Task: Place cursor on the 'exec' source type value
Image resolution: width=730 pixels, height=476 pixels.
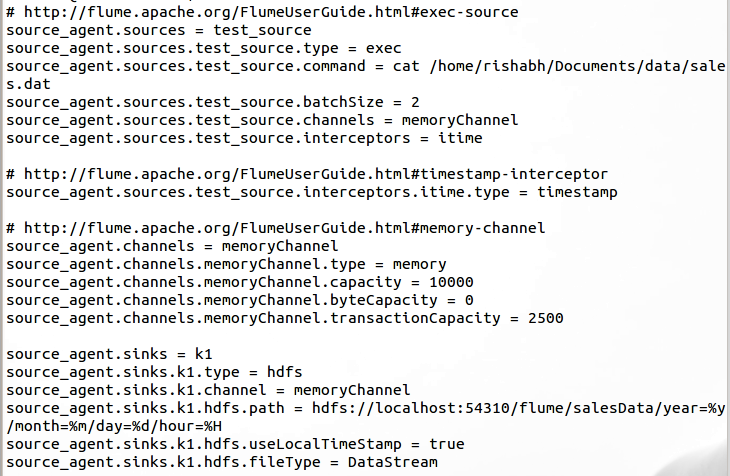Action: [x=383, y=48]
